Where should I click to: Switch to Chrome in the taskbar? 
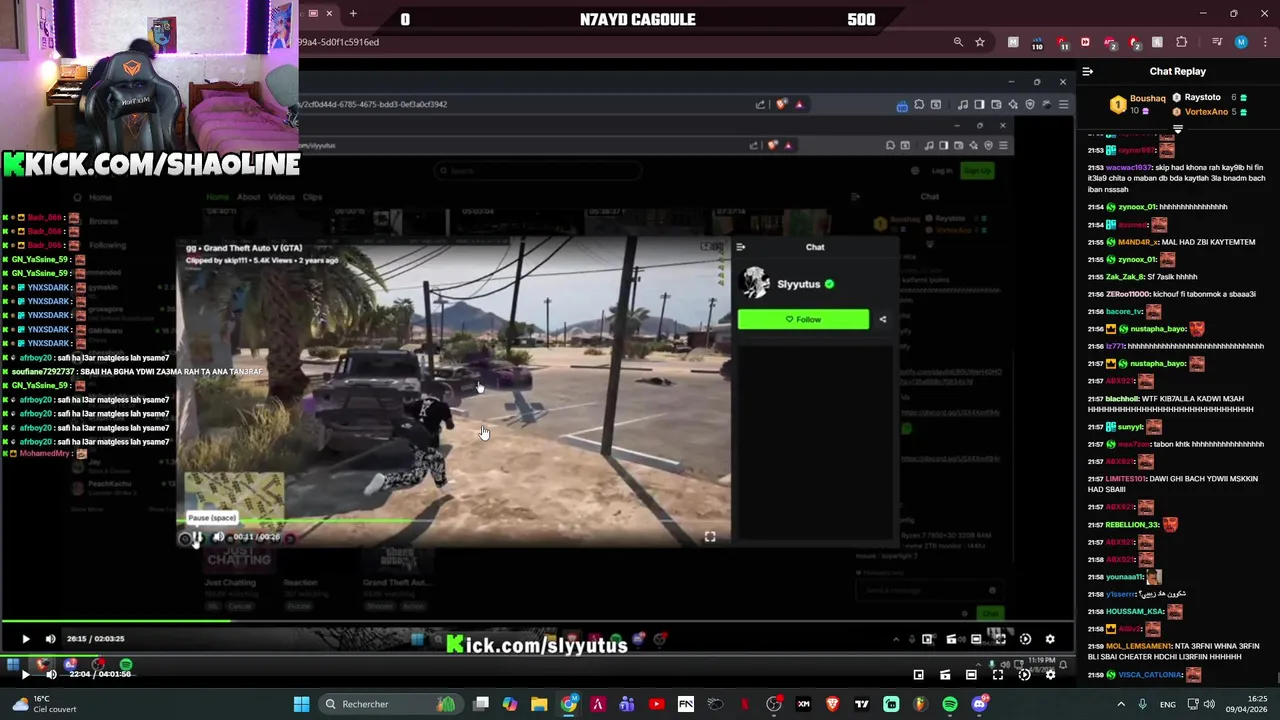click(x=568, y=704)
